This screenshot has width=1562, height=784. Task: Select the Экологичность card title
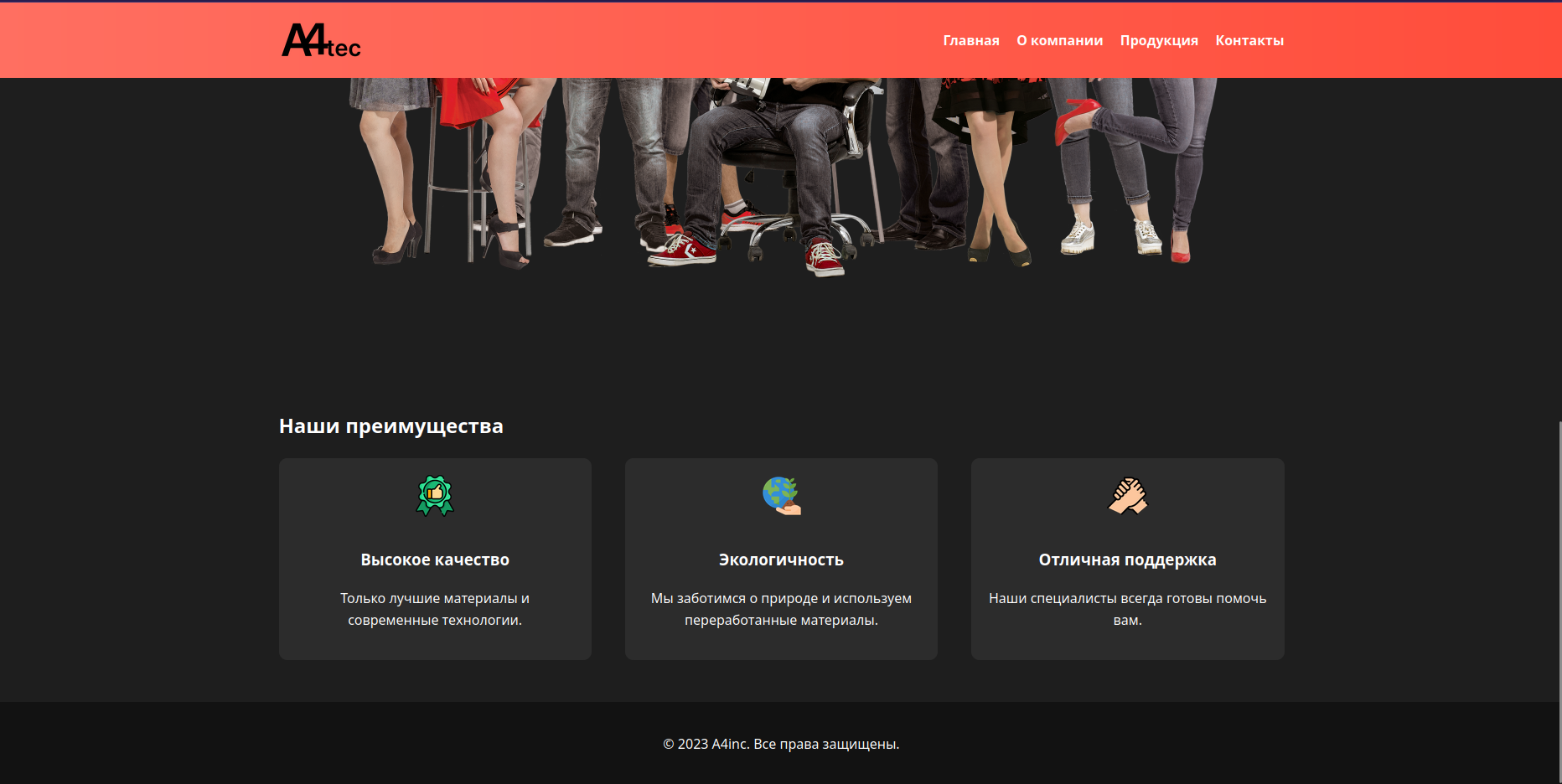(x=781, y=560)
